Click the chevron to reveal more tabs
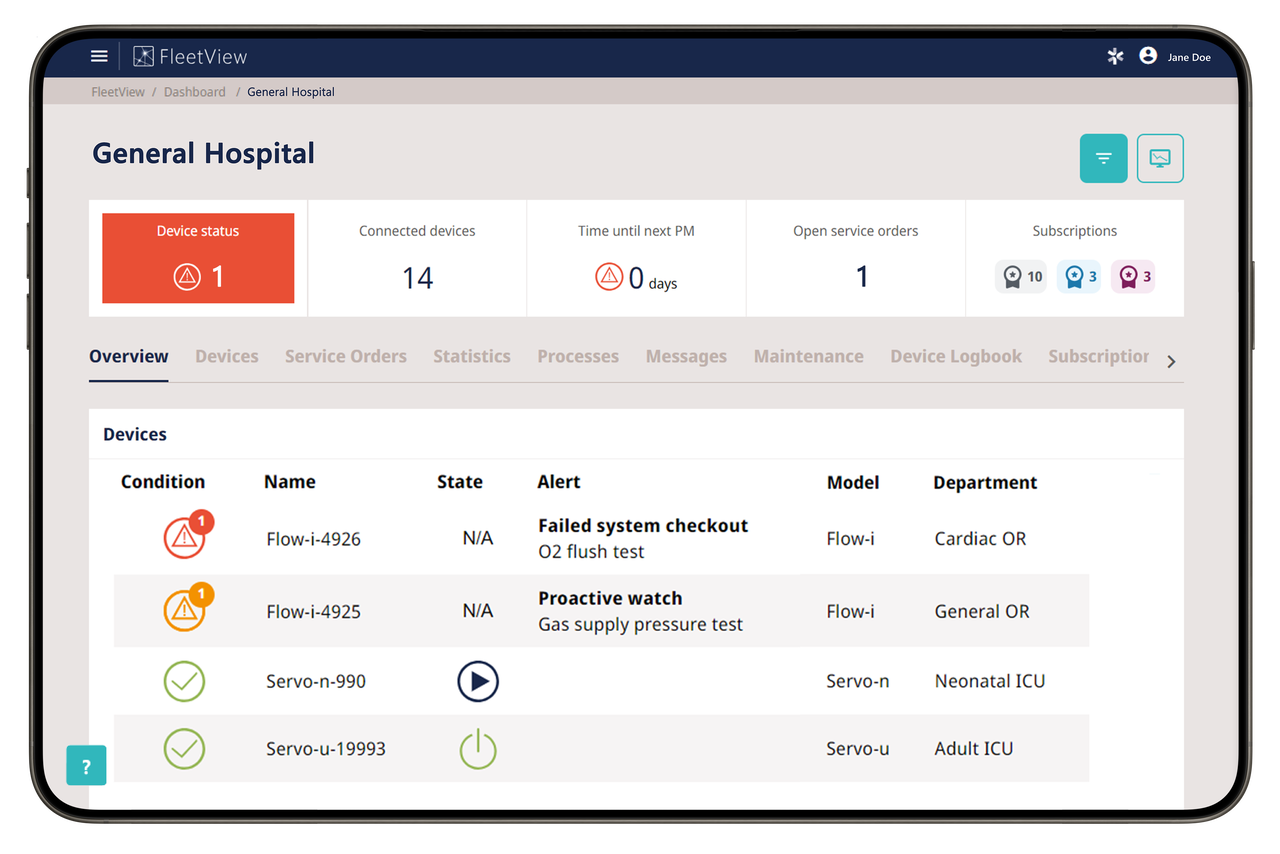This screenshot has height=854, width=1280. coord(1170,361)
